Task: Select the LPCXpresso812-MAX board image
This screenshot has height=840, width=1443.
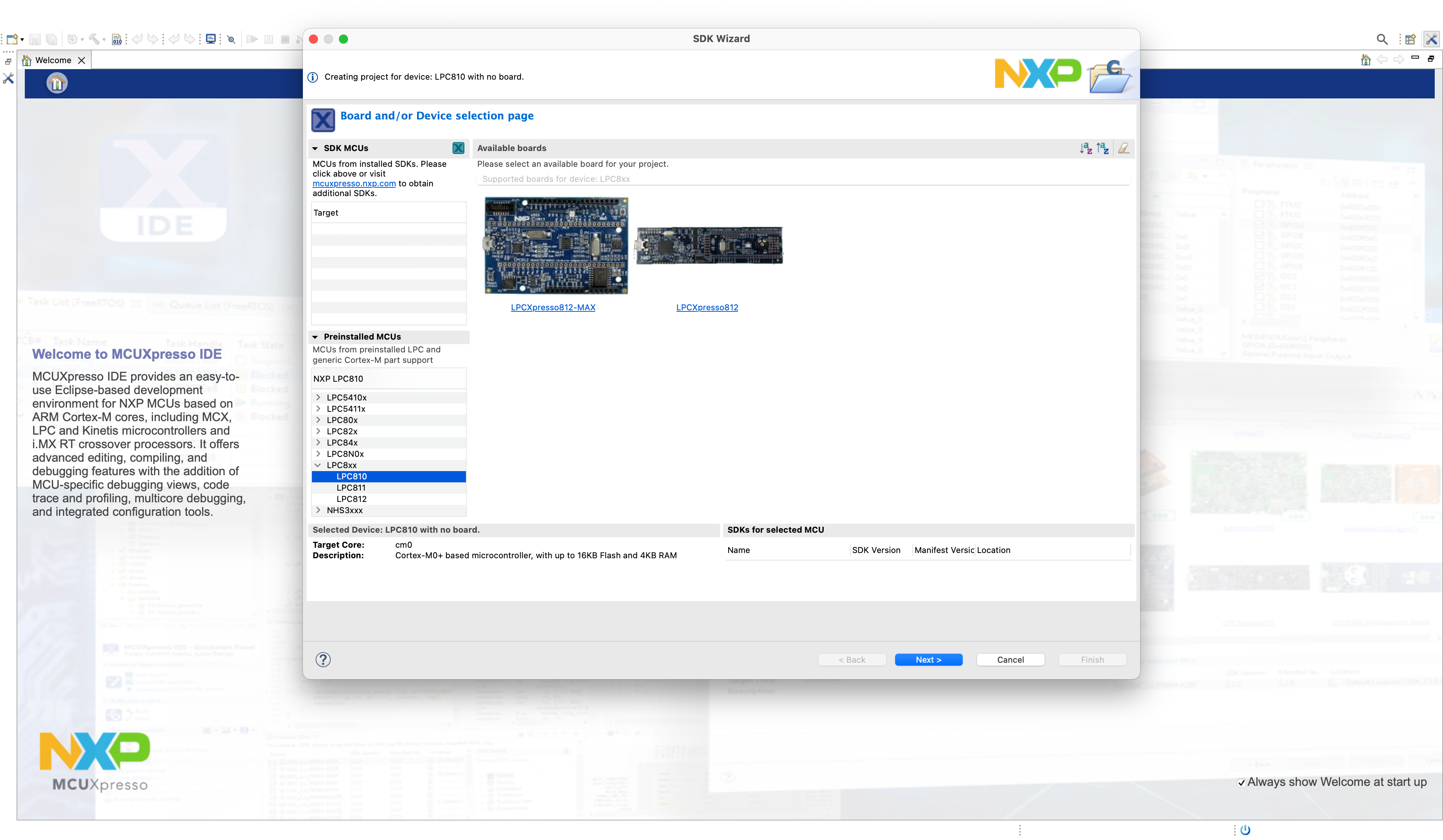Action: 556,246
